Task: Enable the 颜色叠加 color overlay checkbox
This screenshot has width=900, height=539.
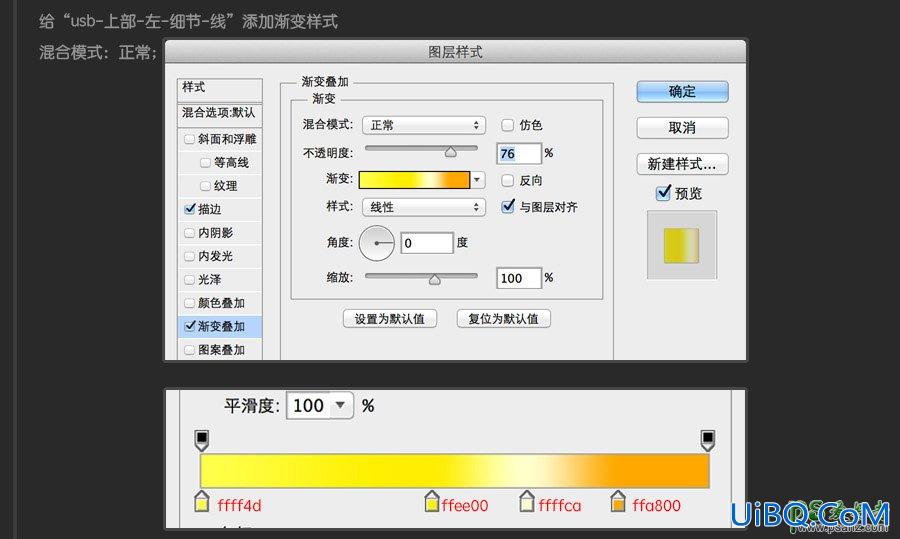Action: [189, 303]
